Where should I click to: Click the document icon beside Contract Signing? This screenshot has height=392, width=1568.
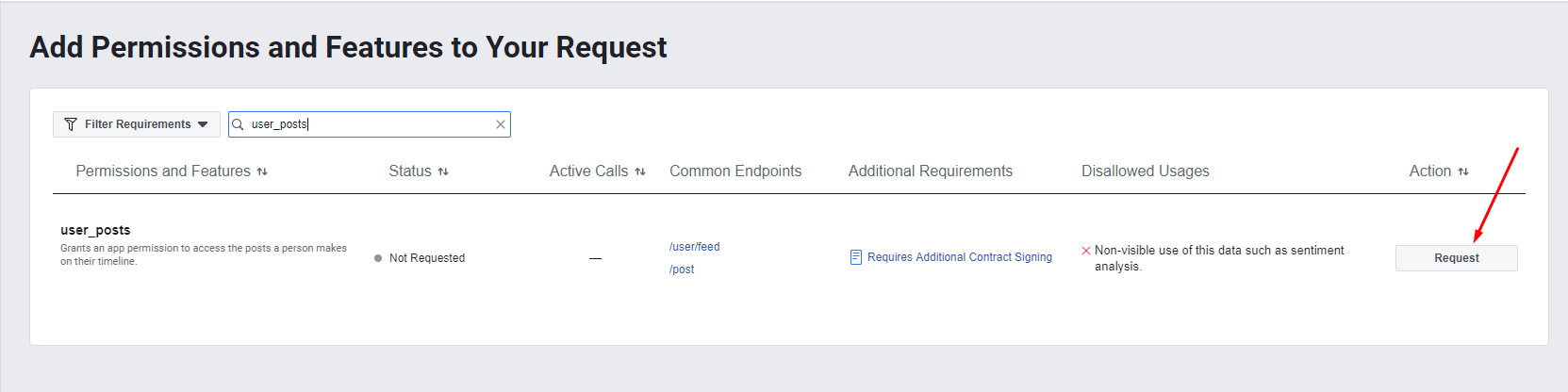[856, 257]
